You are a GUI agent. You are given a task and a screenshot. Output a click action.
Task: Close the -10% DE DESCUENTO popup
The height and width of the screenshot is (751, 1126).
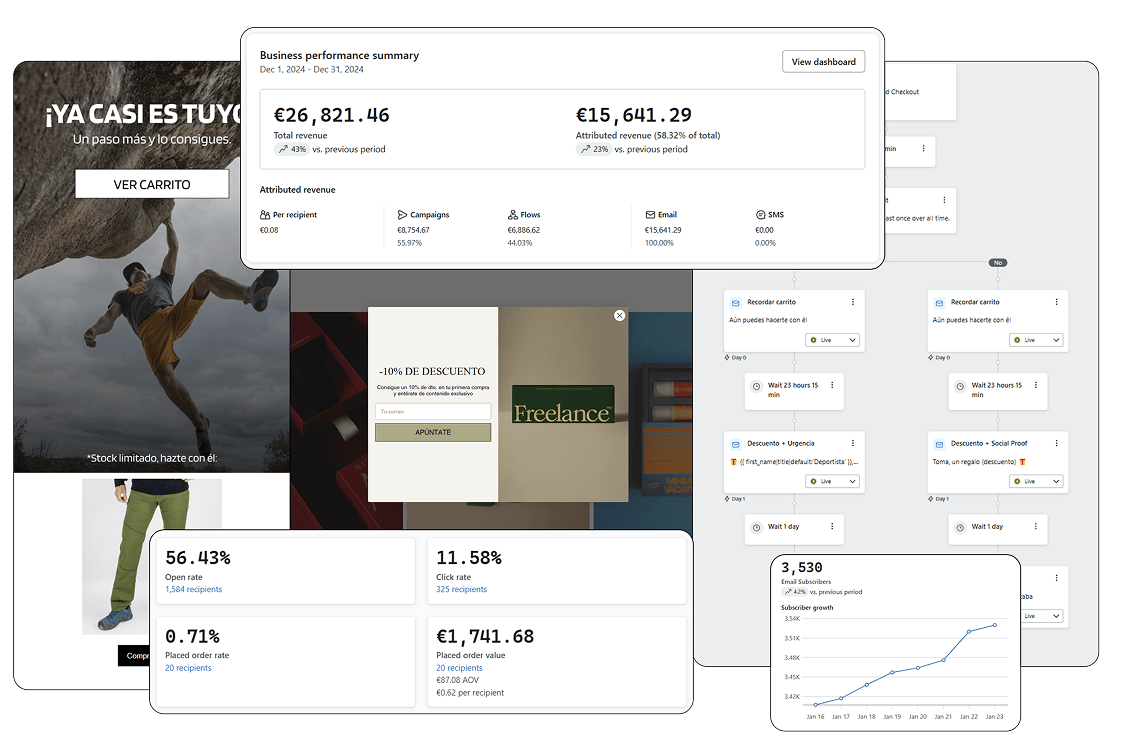[620, 316]
